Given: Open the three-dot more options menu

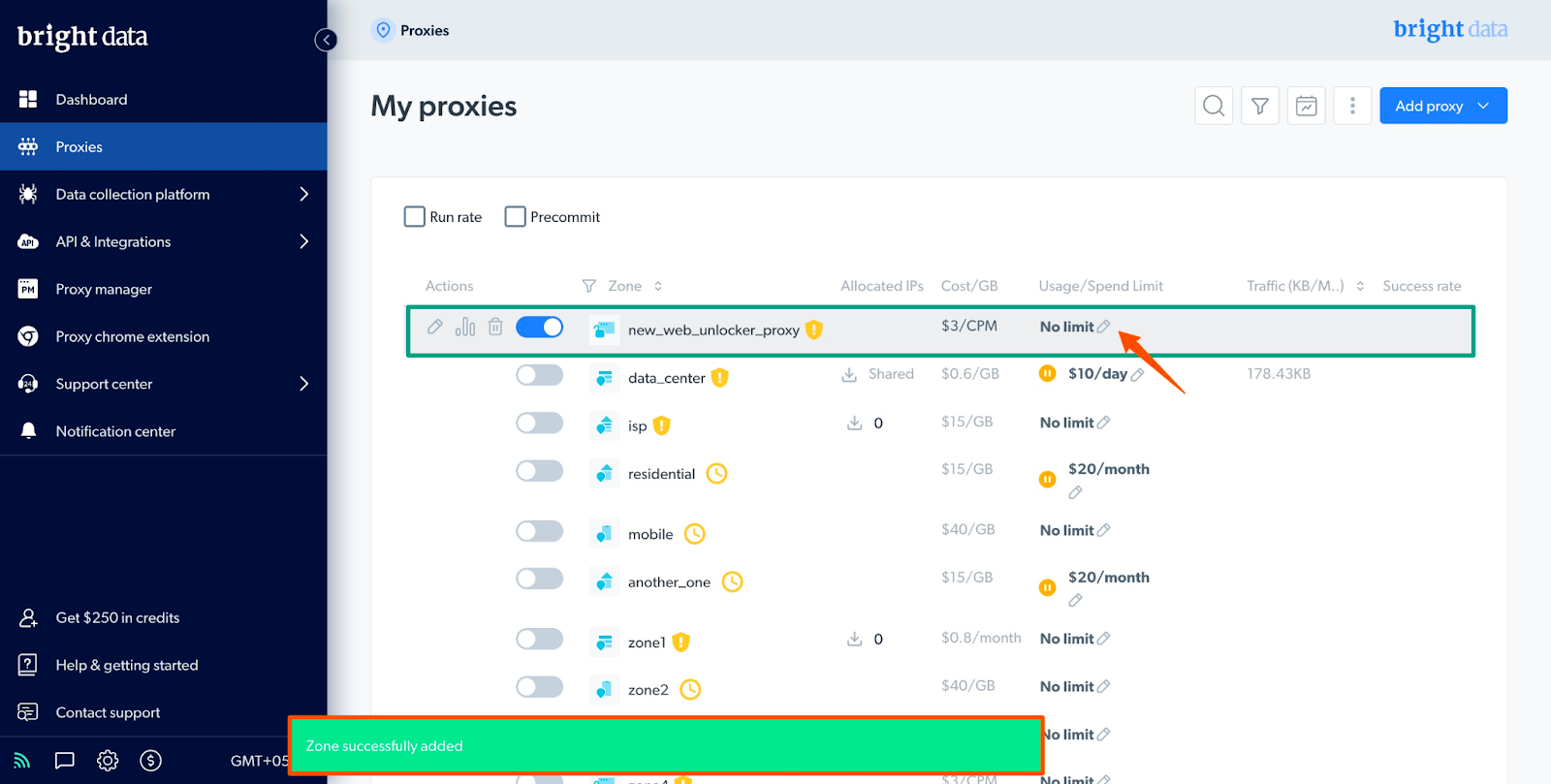Looking at the screenshot, I should pyautogui.click(x=1352, y=106).
